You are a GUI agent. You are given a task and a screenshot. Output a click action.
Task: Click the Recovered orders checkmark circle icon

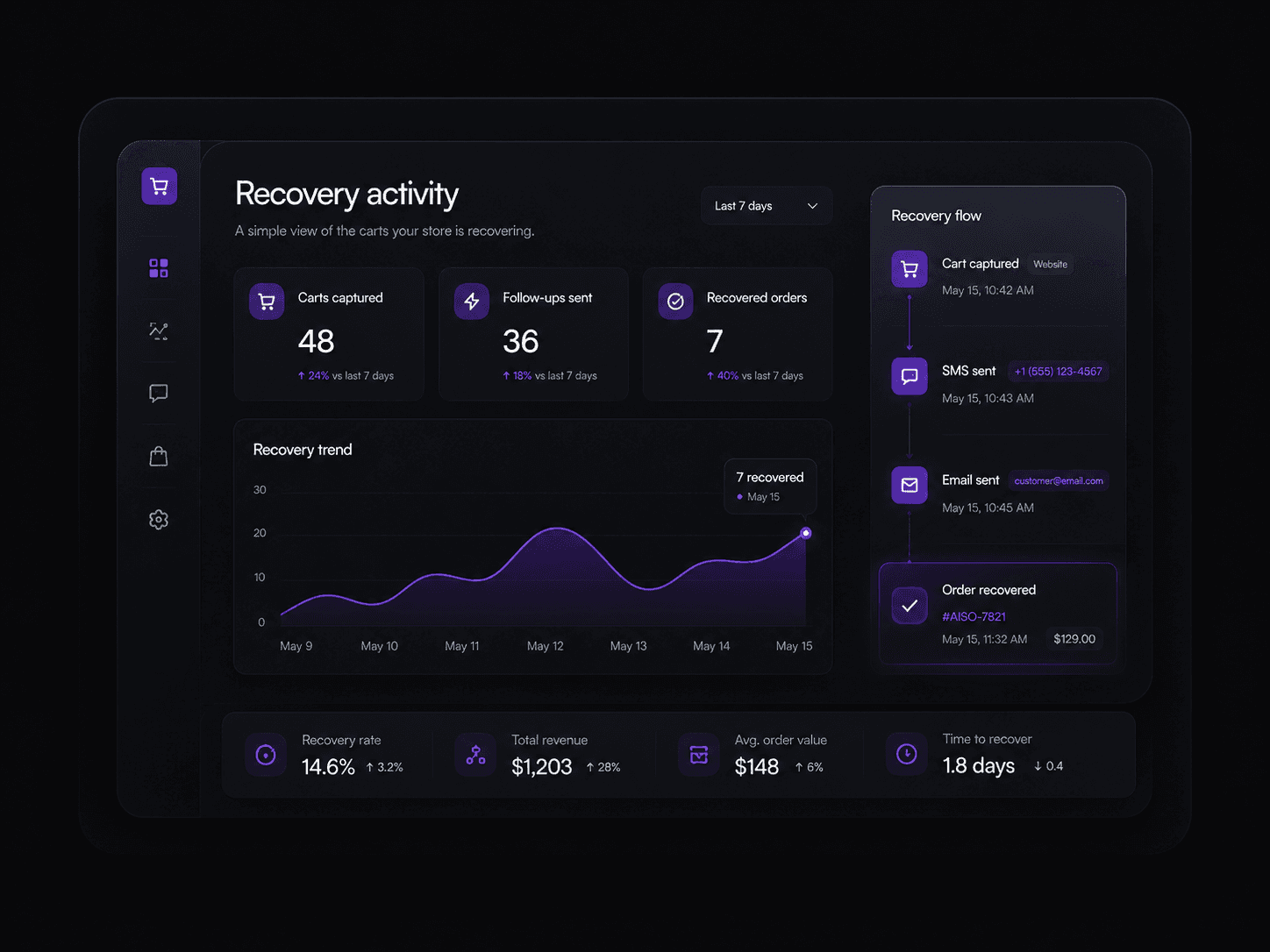675,302
